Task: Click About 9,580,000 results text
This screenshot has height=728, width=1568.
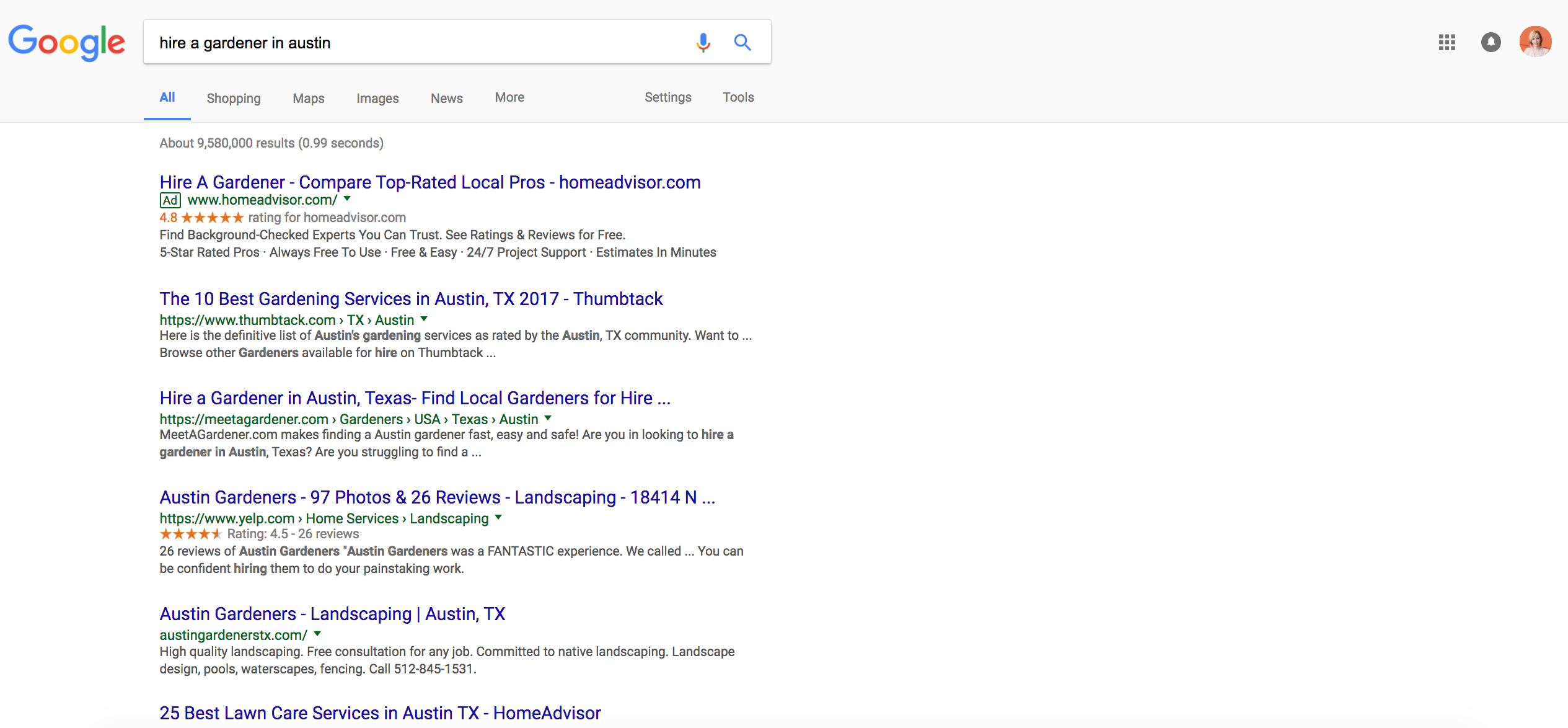Action: click(x=271, y=143)
